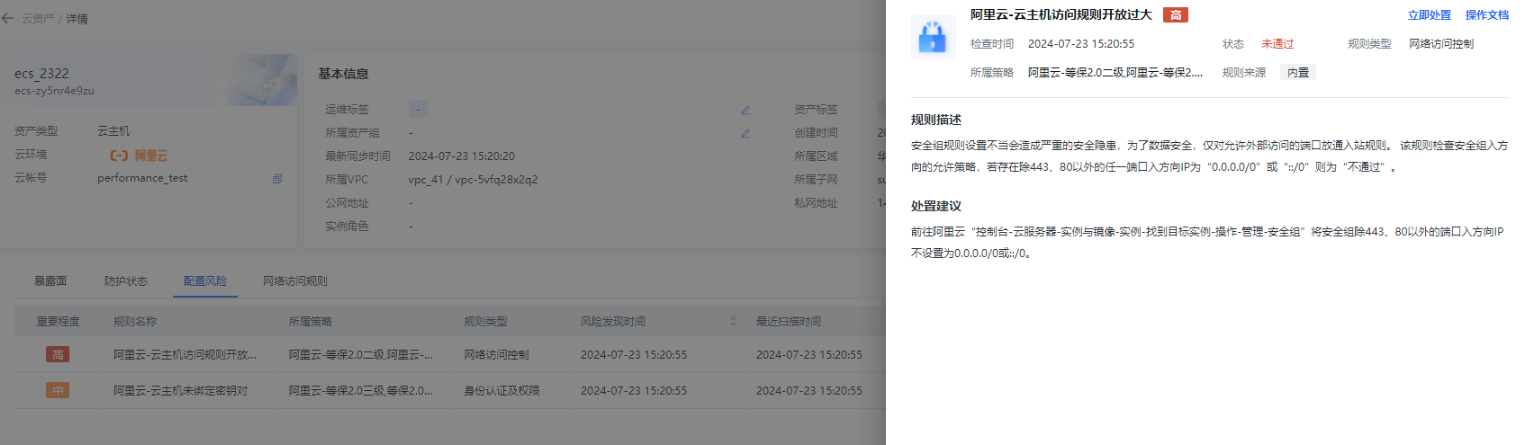This screenshot has width=1525, height=445.
Task: Click the 阿里云 cloud environment logo
Action: (139, 155)
